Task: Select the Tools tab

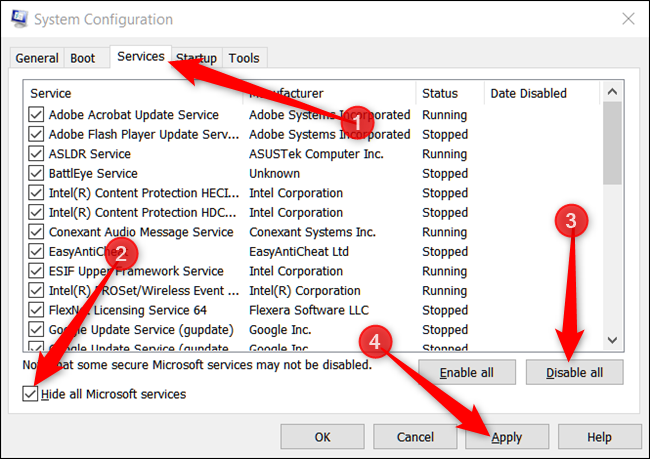Action: coord(244,58)
